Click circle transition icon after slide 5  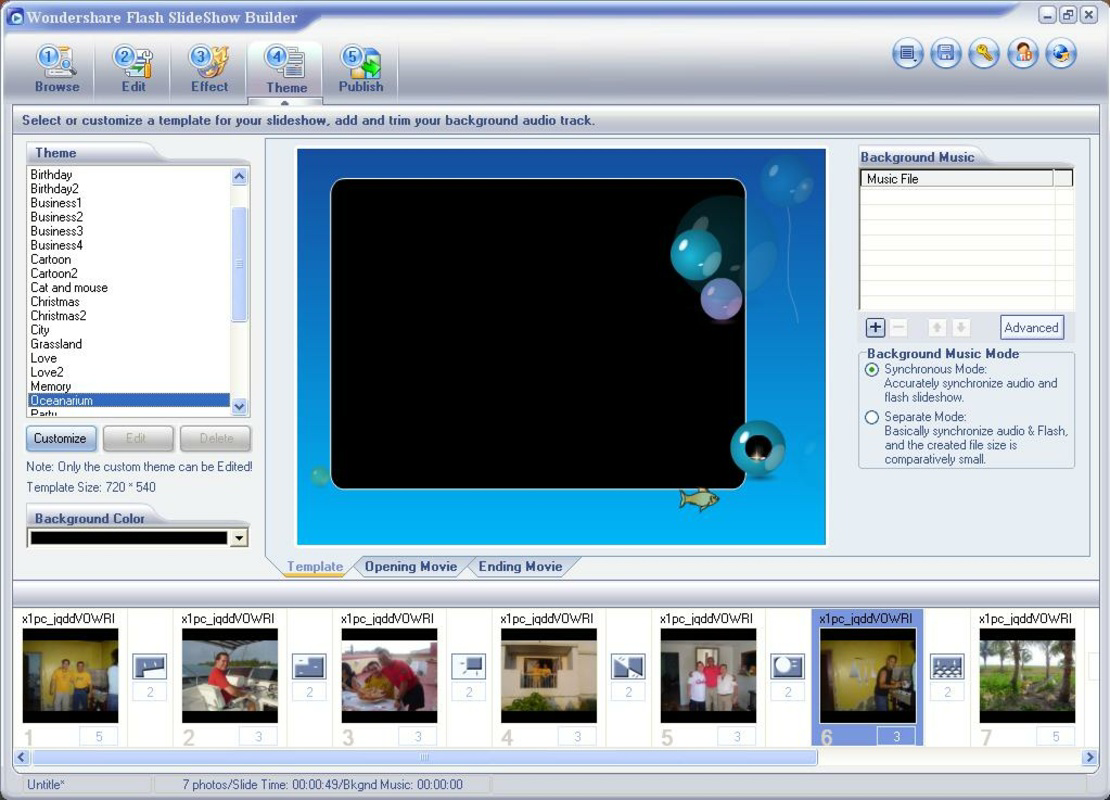point(787,667)
